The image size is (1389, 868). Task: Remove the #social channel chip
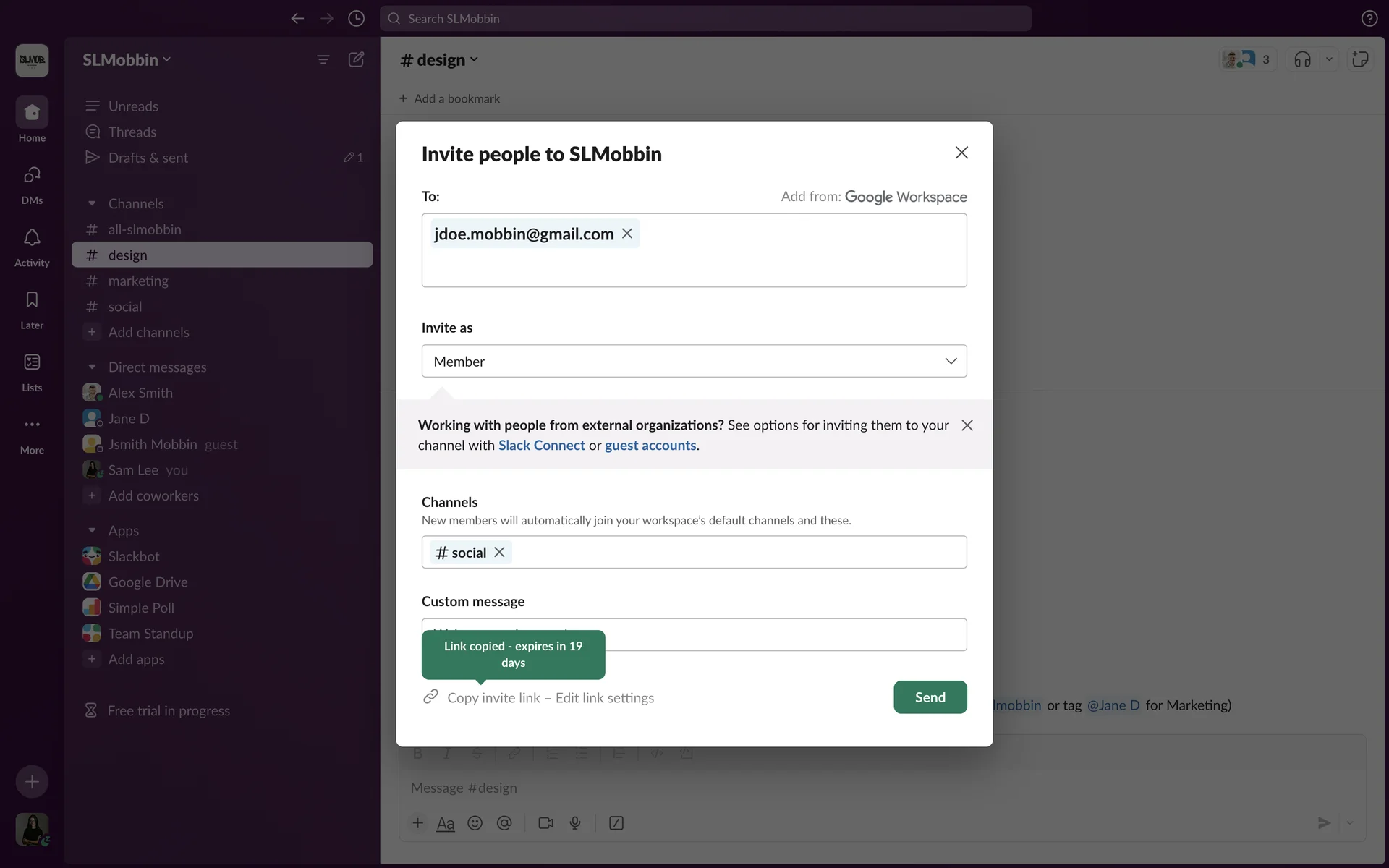499,553
